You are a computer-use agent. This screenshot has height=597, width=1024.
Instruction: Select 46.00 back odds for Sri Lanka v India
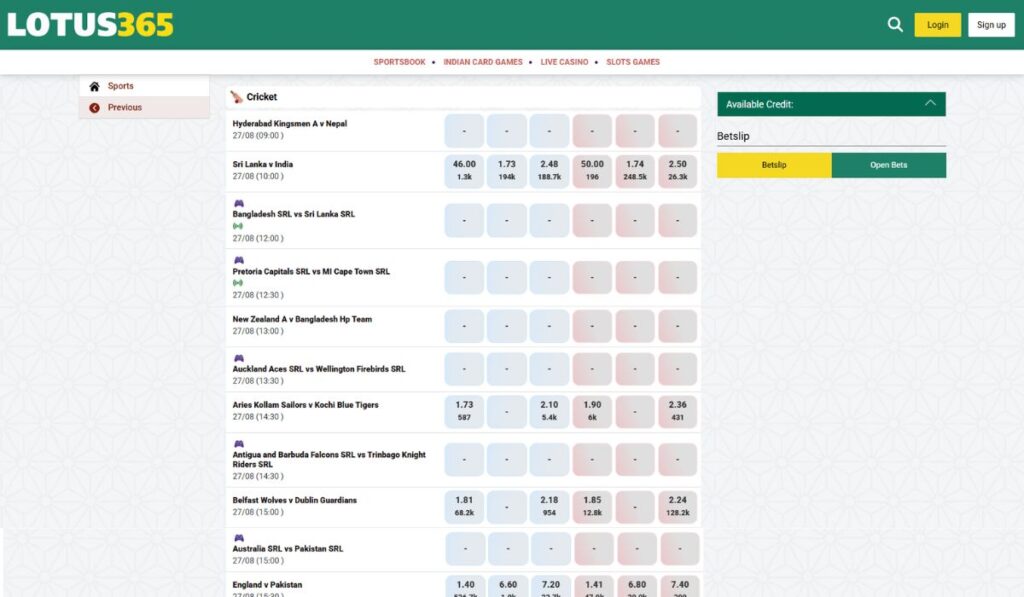click(x=464, y=170)
